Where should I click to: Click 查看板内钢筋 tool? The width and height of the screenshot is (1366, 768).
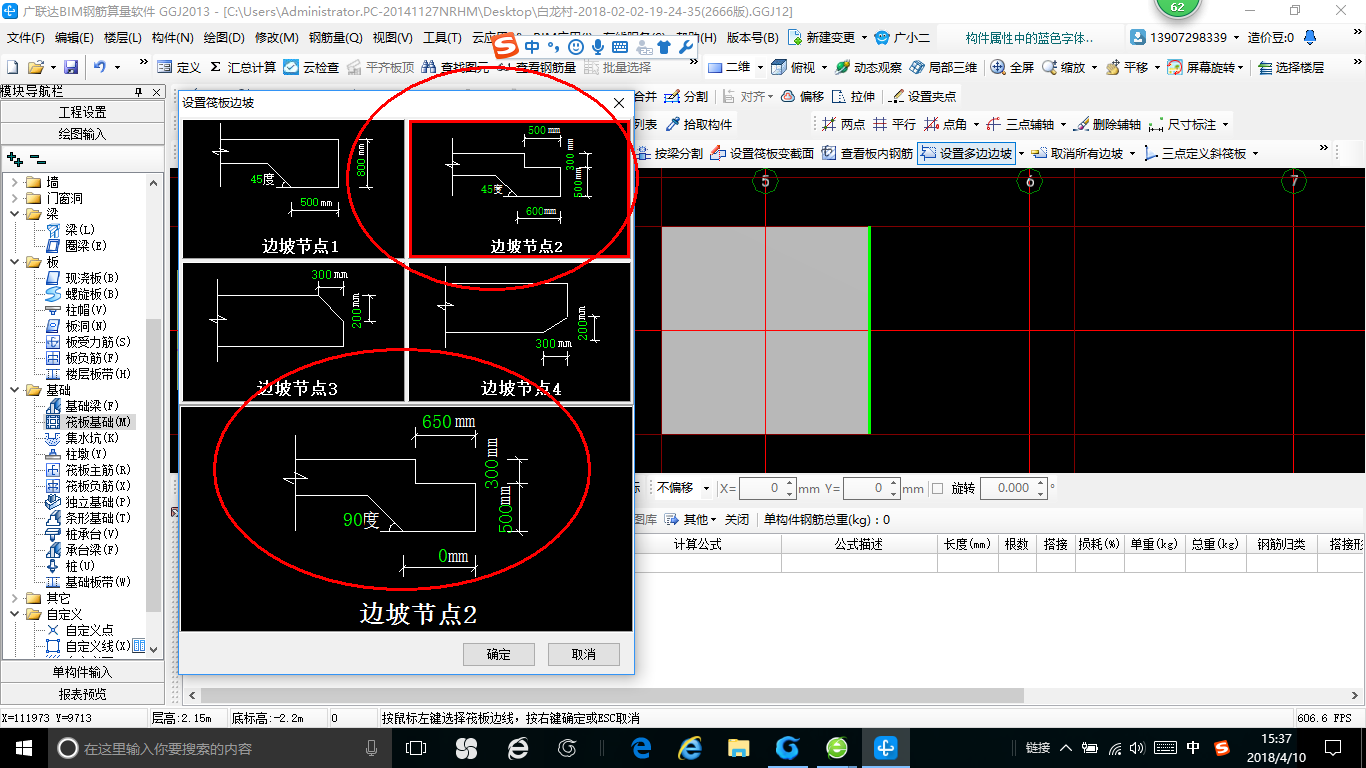point(867,153)
